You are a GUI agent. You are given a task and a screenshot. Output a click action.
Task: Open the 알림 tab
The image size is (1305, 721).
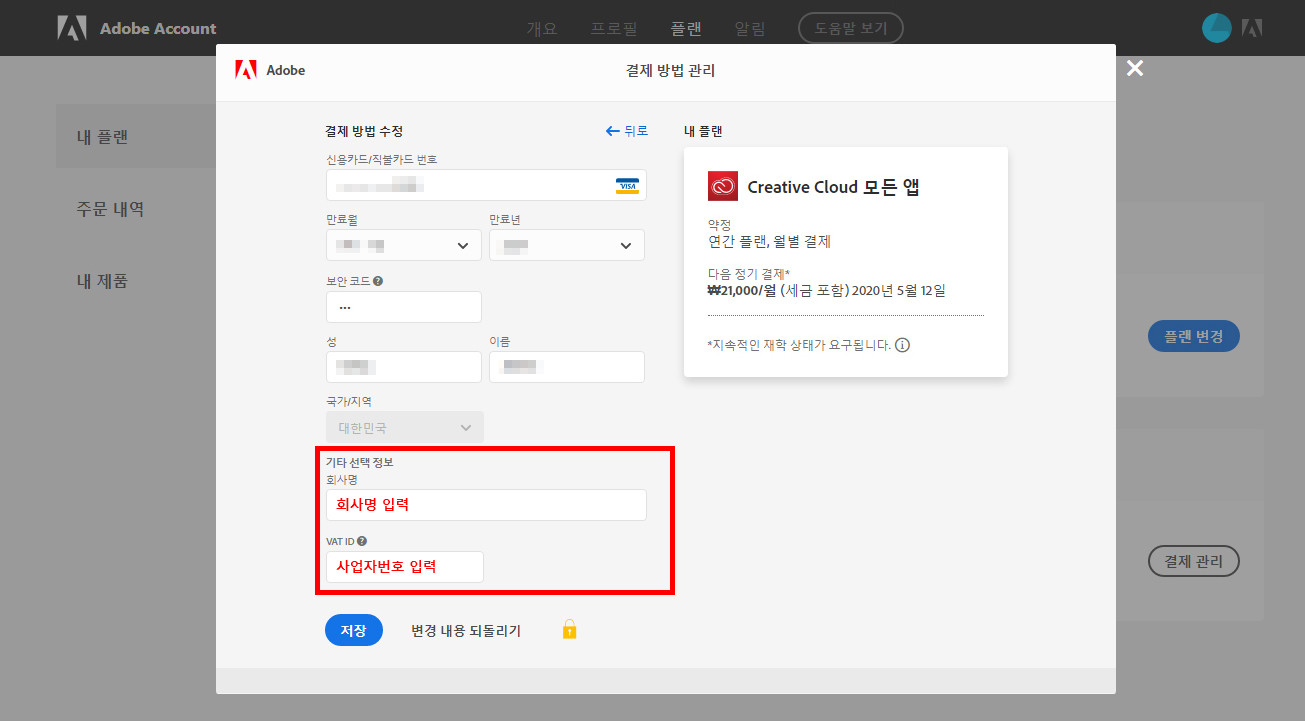[750, 28]
